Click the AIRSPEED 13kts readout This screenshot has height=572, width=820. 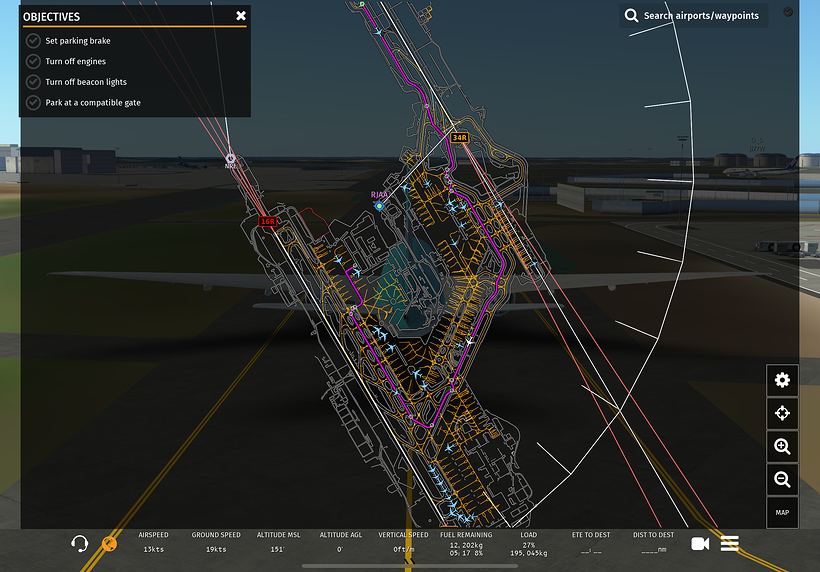coord(153,542)
